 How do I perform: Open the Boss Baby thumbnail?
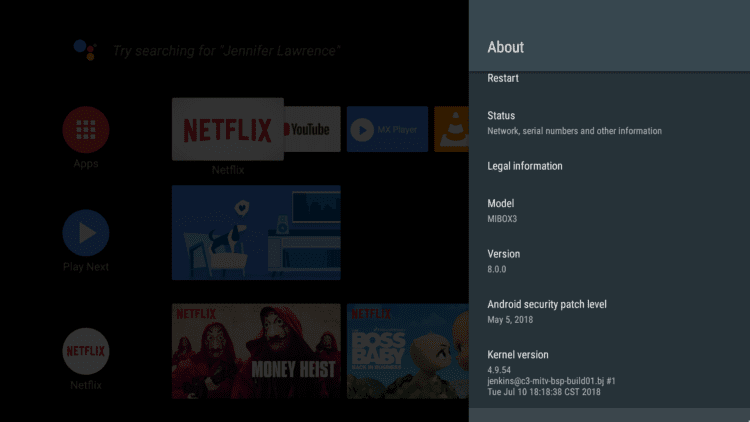point(408,351)
